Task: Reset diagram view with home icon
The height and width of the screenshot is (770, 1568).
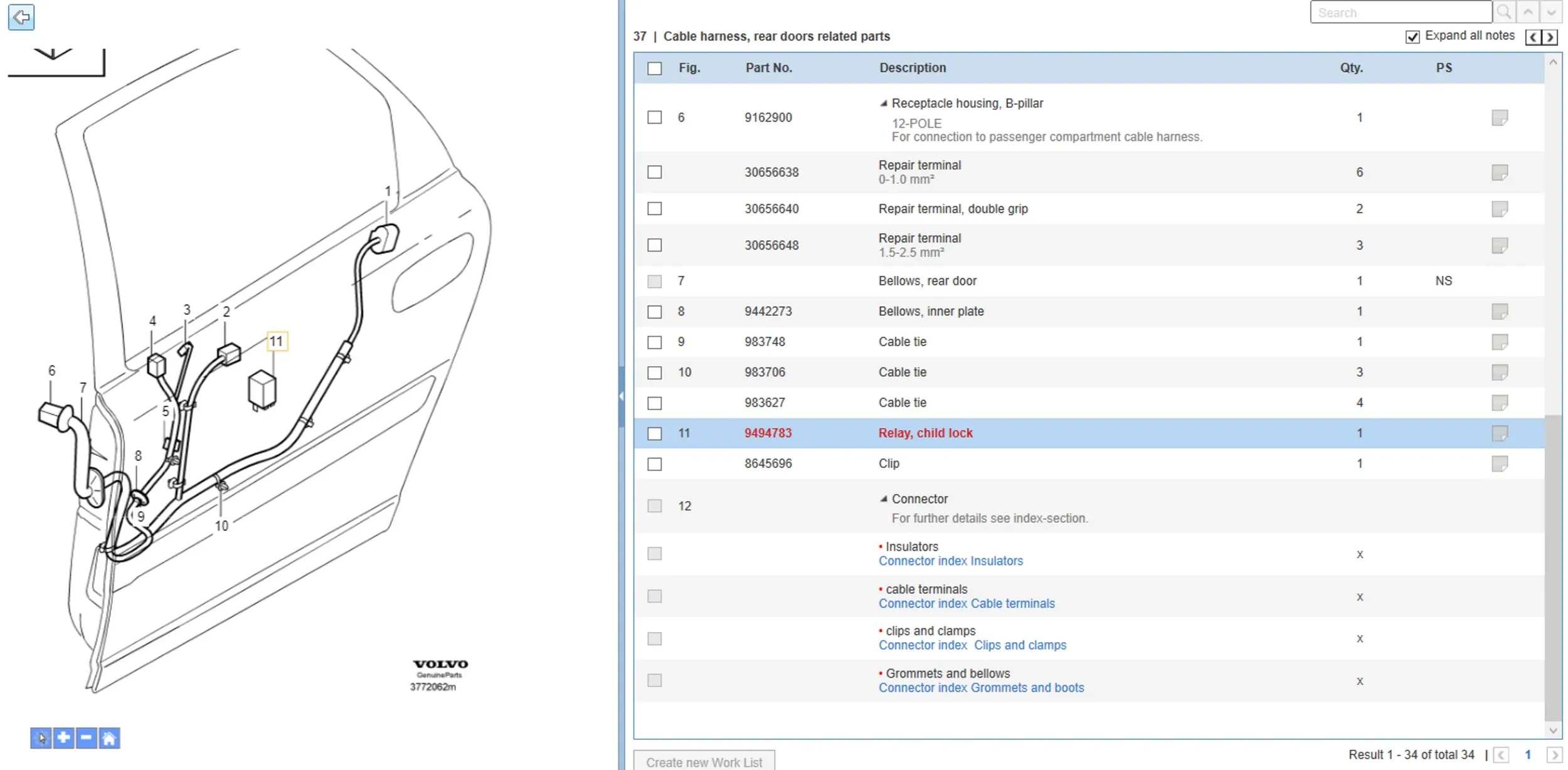Action: click(109, 738)
